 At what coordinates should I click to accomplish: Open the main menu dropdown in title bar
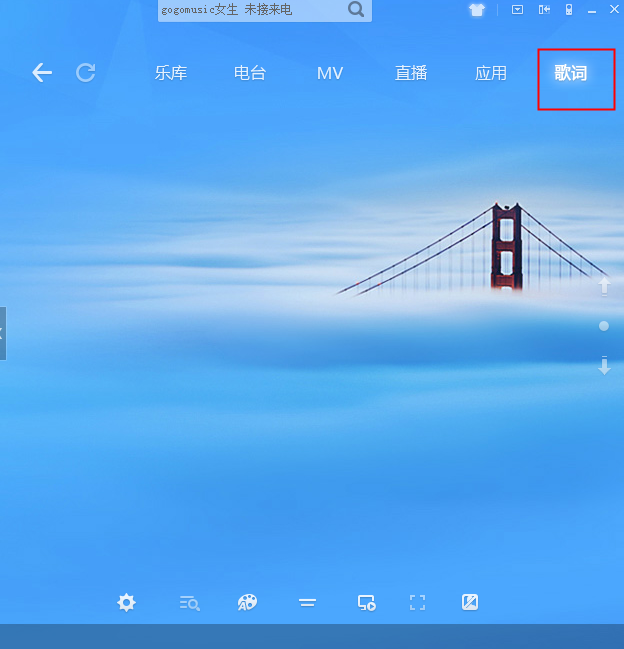click(x=517, y=10)
